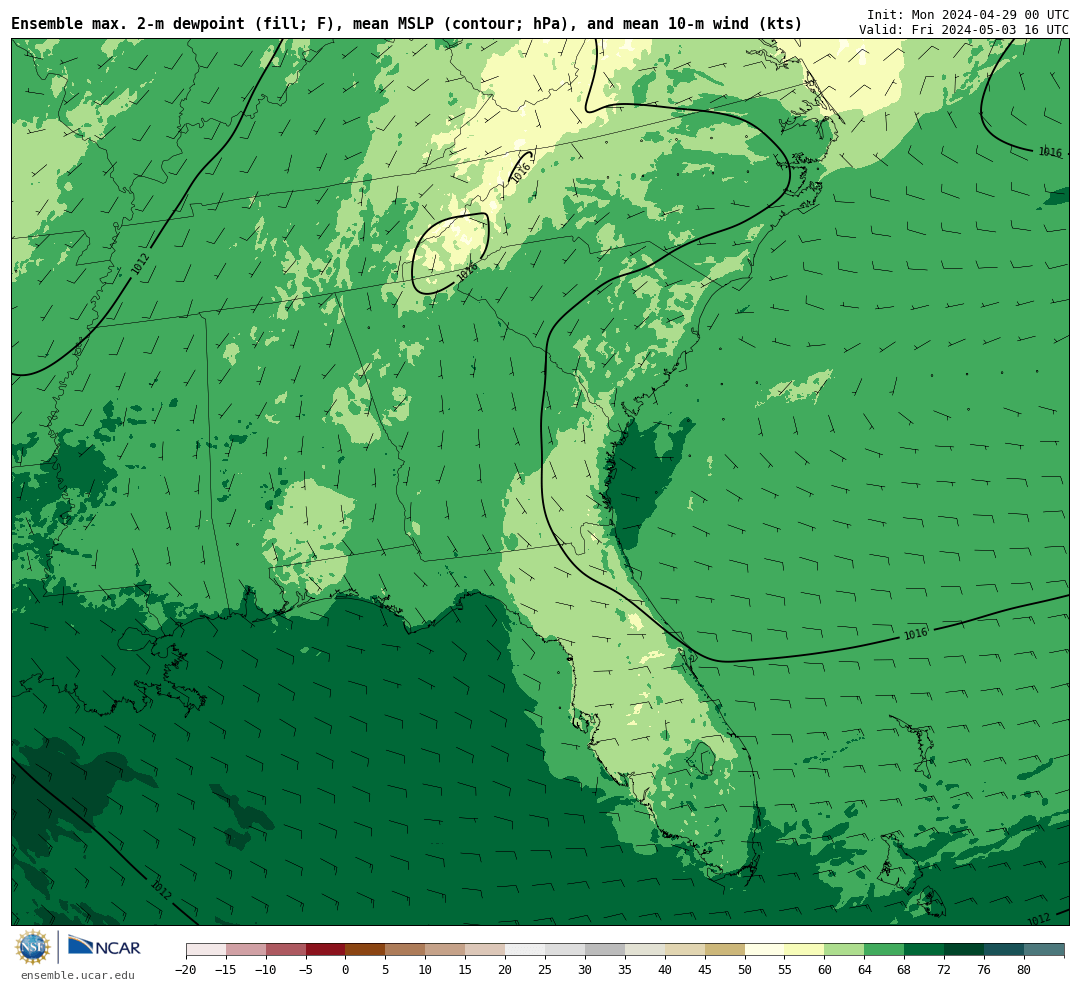Click the 64 colorbar tick label
1080x988 pixels.
coord(864,970)
